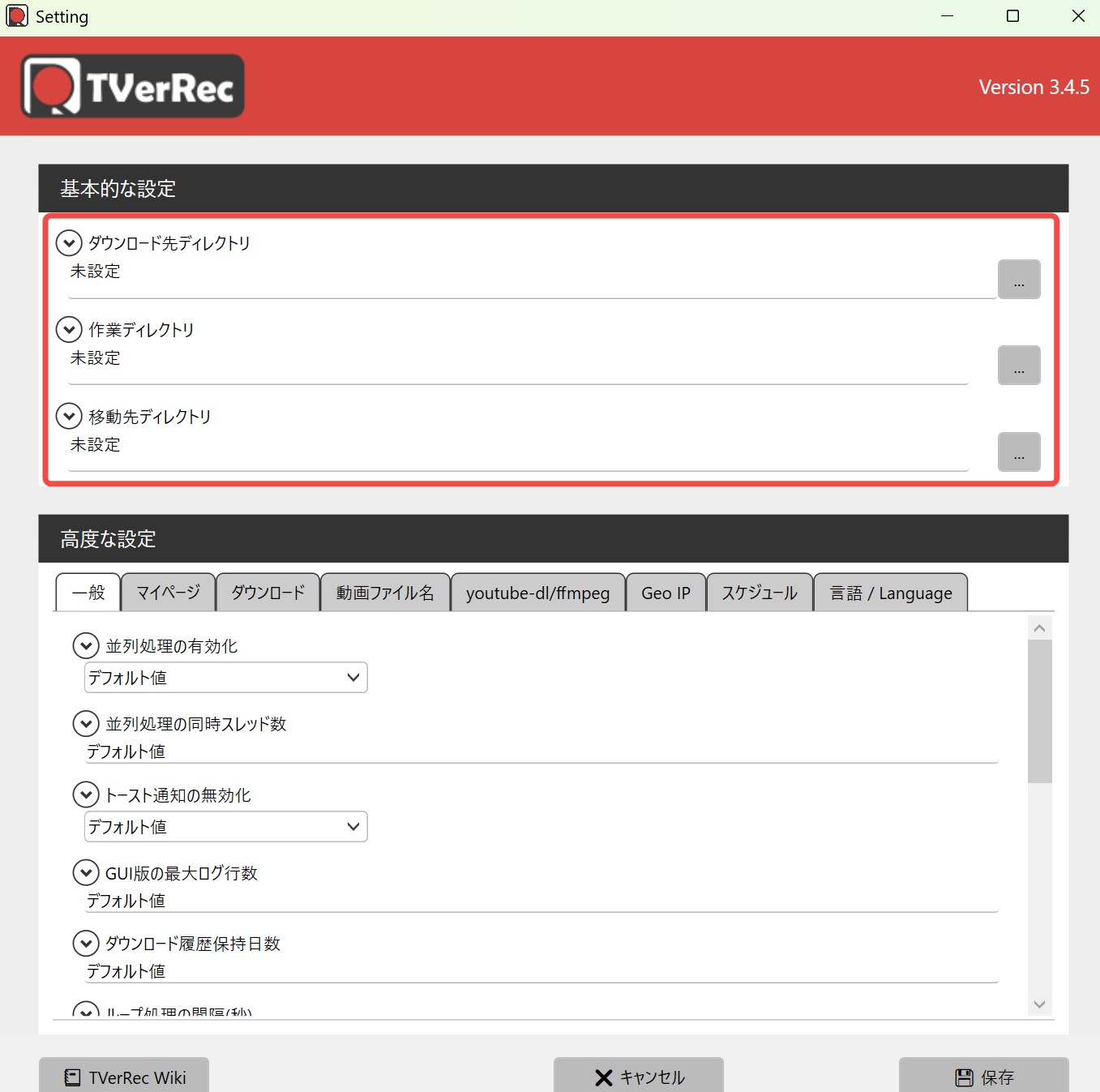
Task: Click the キャンセル button
Action: click(x=639, y=1075)
